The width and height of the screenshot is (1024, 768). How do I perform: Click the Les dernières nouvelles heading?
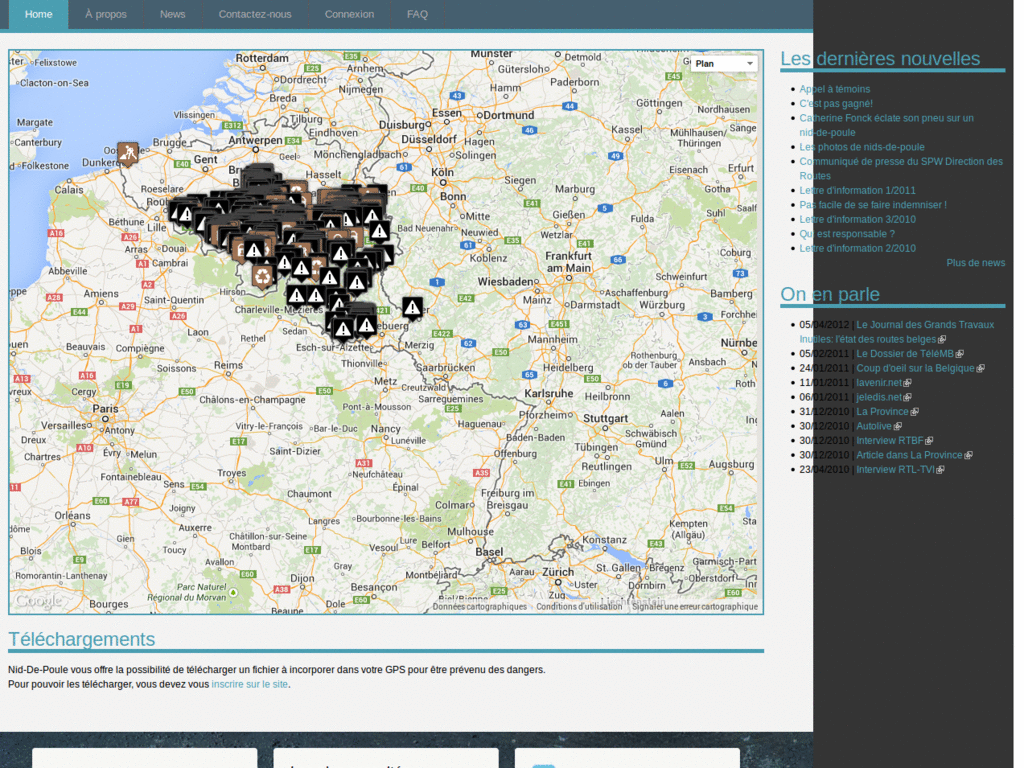point(880,59)
